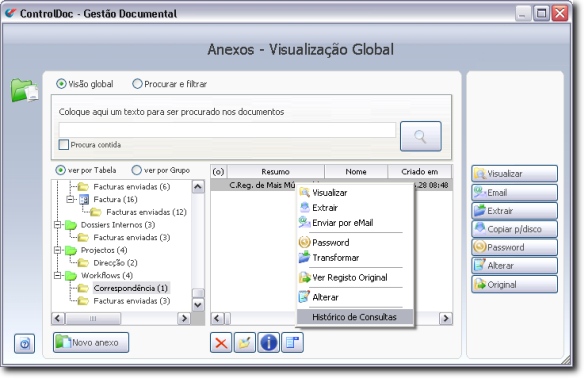Image resolution: width=584 pixels, height=380 pixels.
Task: Select Procurar e filtrar radio button
Action: (x=137, y=84)
